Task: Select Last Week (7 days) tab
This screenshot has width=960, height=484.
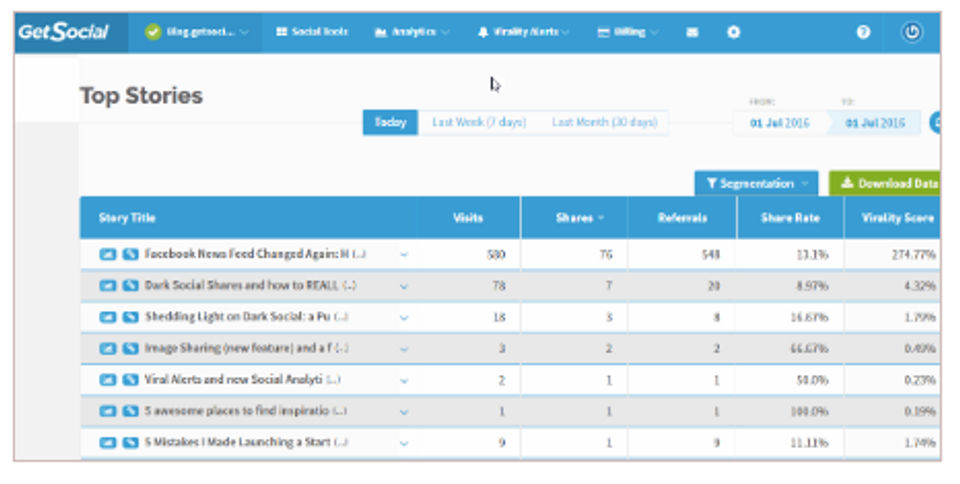Action: click(479, 122)
